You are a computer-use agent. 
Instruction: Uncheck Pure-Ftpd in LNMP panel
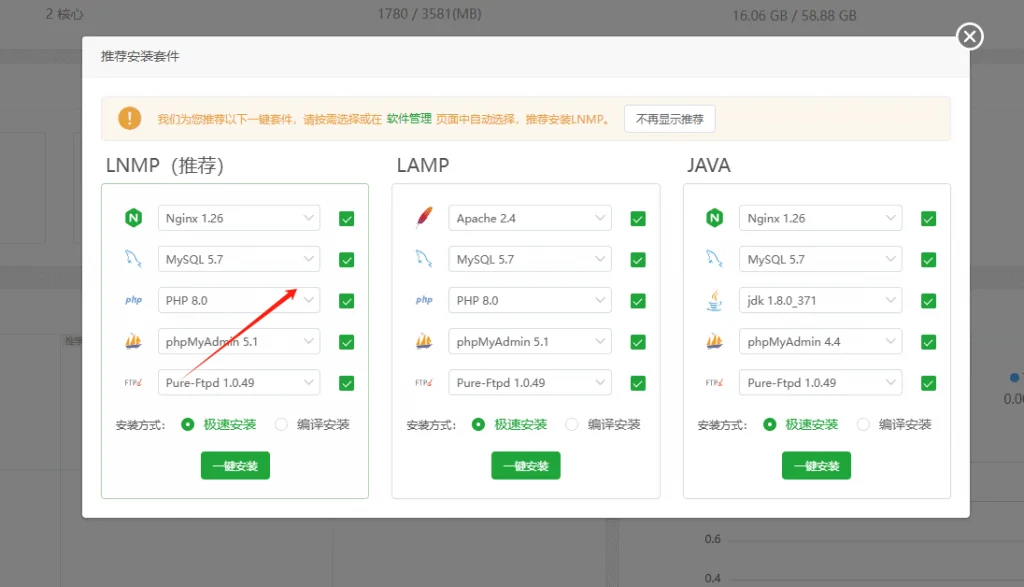coord(347,383)
